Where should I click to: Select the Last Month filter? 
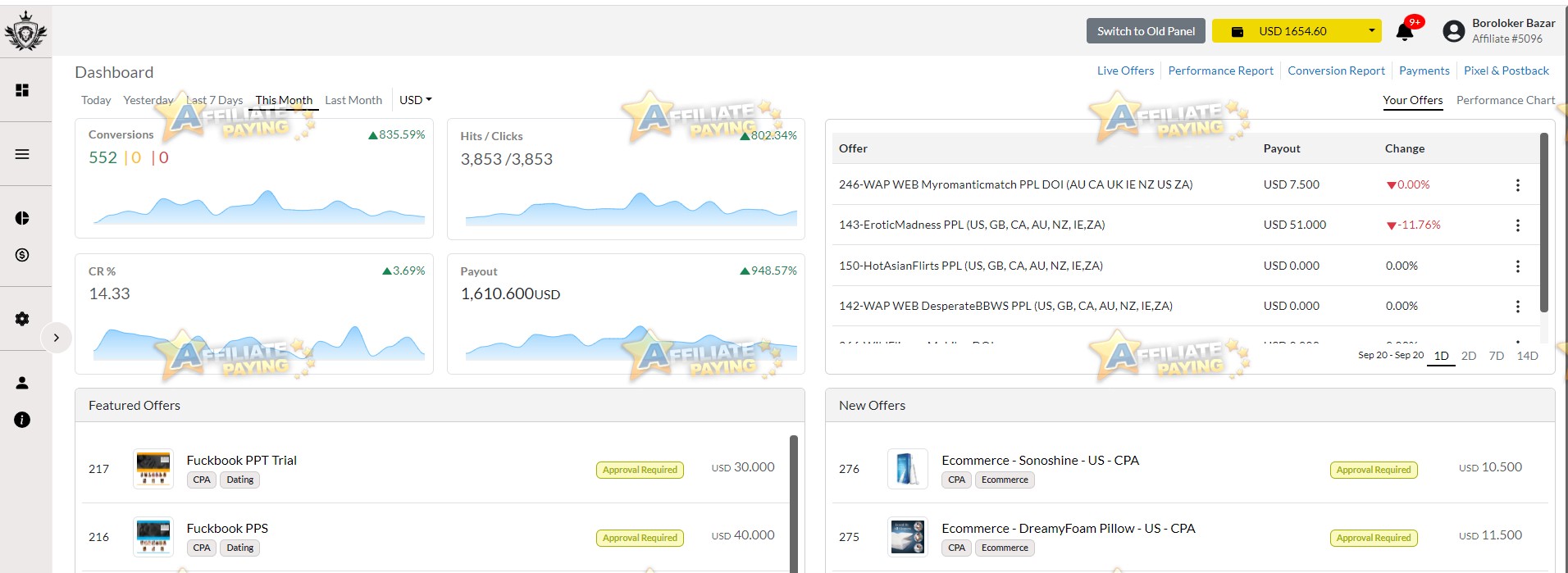[353, 100]
